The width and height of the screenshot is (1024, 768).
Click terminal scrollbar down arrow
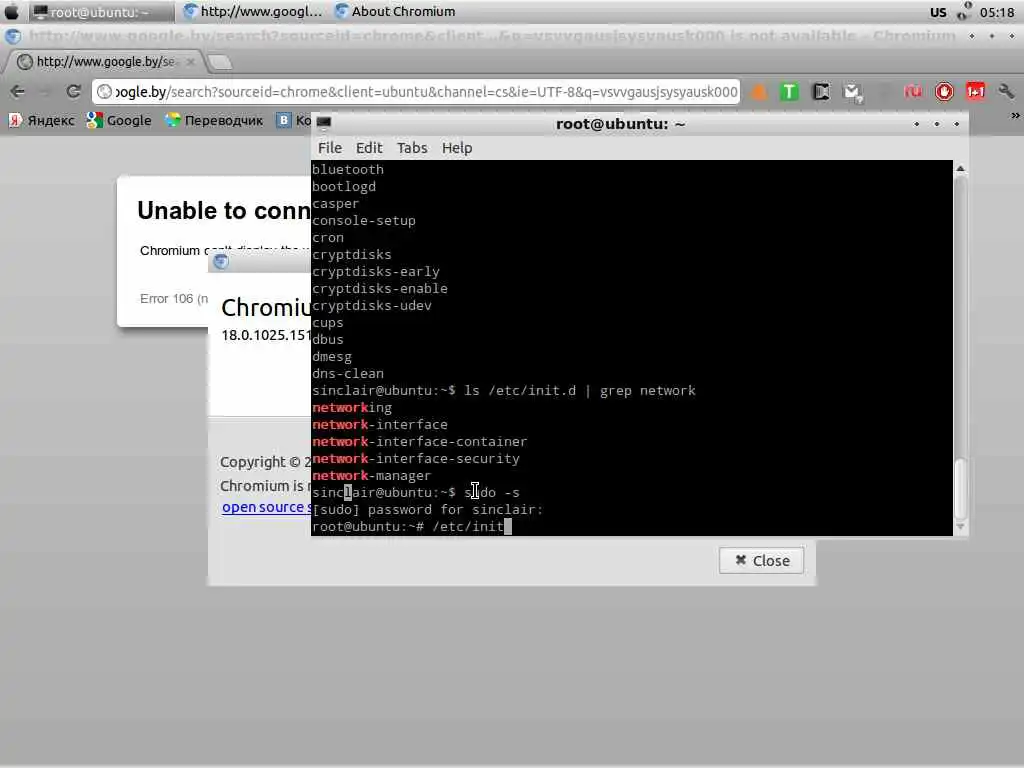(x=960, y=526)
